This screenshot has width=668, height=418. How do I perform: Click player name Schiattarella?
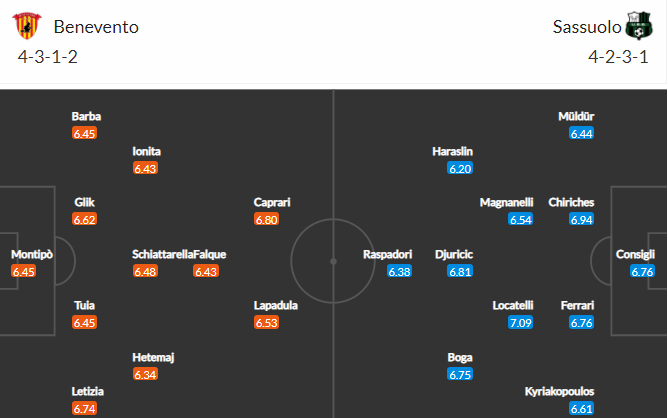(x=162, y=254)
